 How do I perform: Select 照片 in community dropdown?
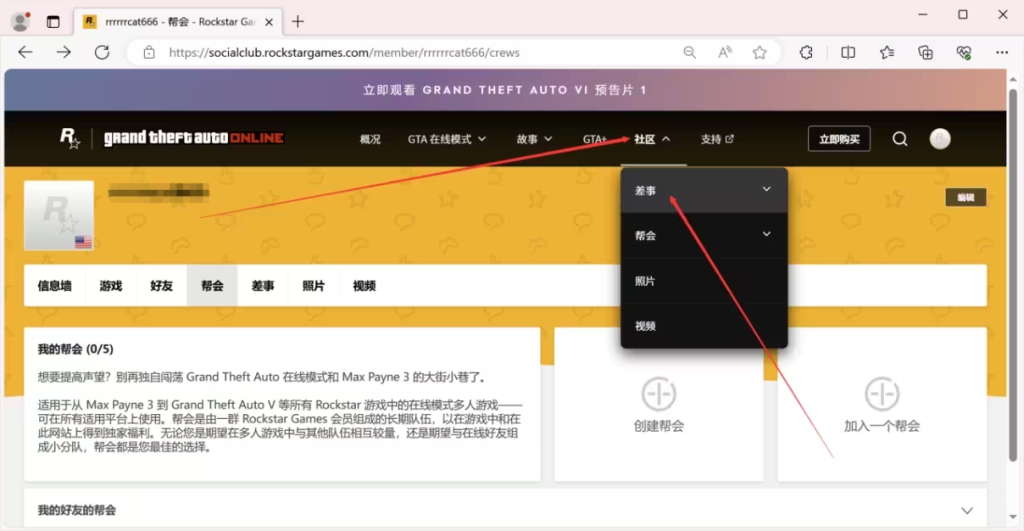coord(704,281)
